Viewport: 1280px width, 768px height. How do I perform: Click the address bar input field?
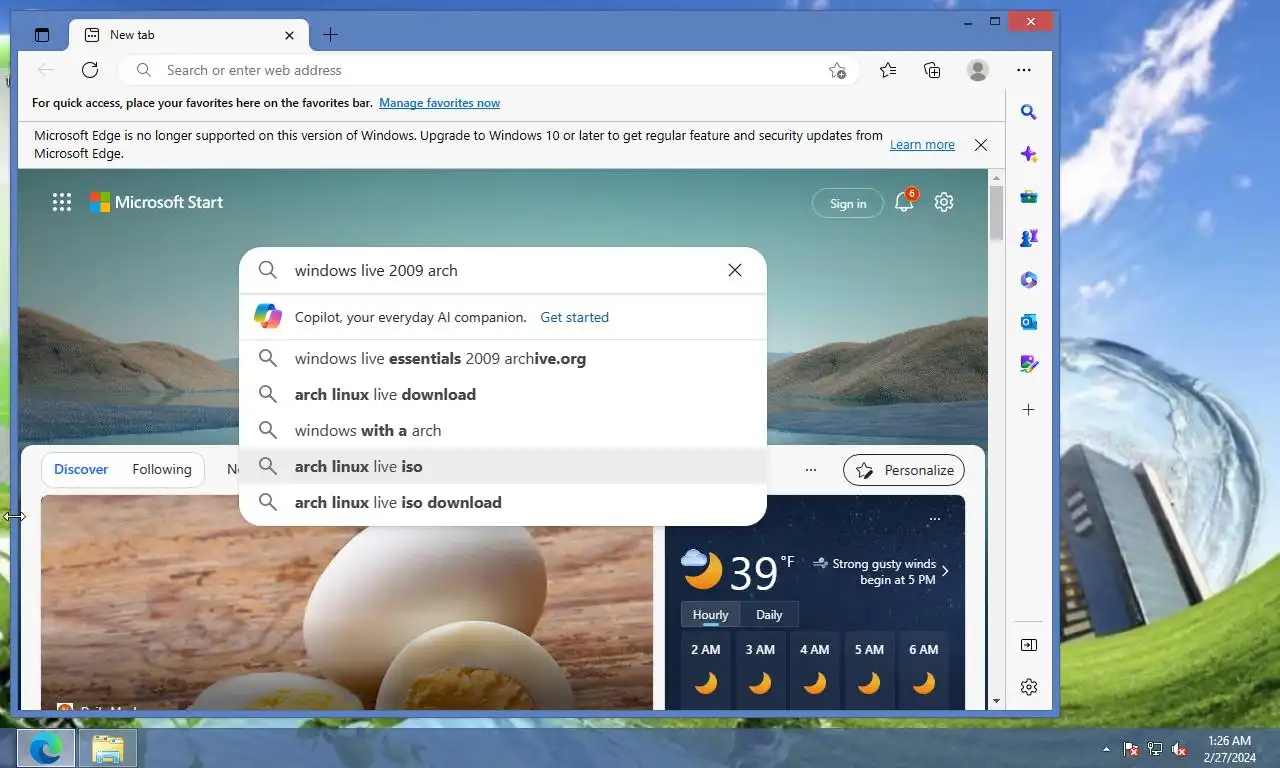[490, 70]
